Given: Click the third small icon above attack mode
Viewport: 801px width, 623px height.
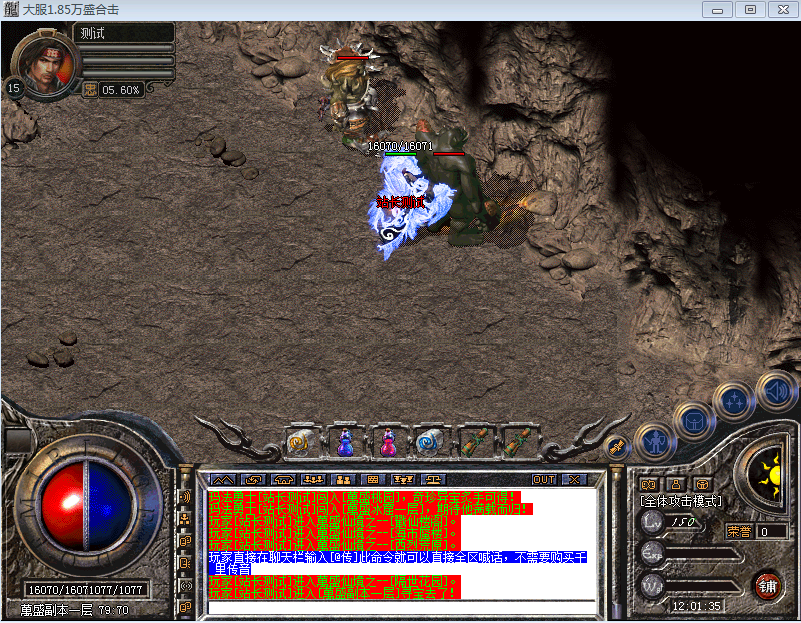Looking at the screenshot, I should click(703, 485).
